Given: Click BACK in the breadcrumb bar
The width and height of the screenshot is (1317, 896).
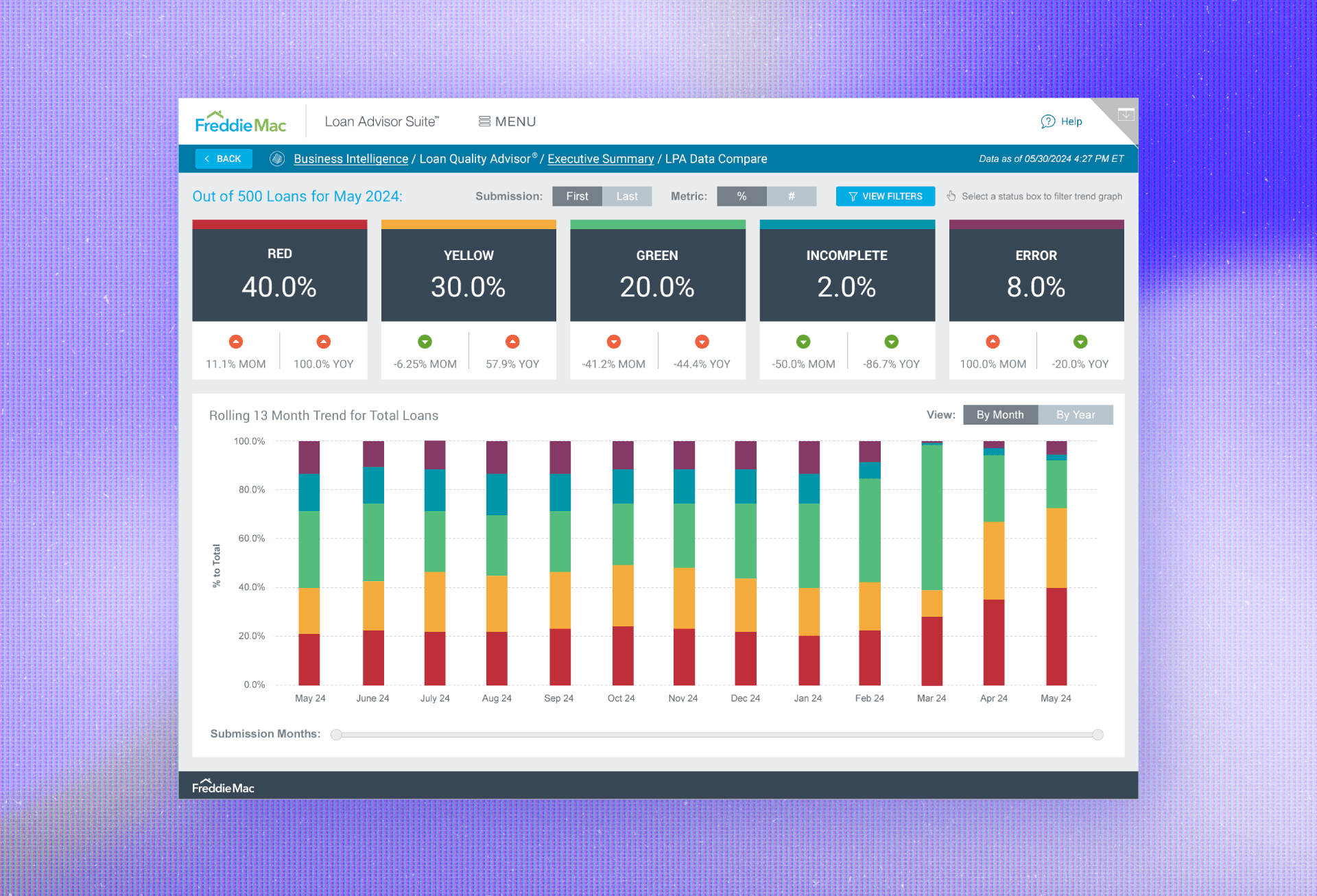Looking at the screenshot, I should pyautogui.click(x=223, y=158).
